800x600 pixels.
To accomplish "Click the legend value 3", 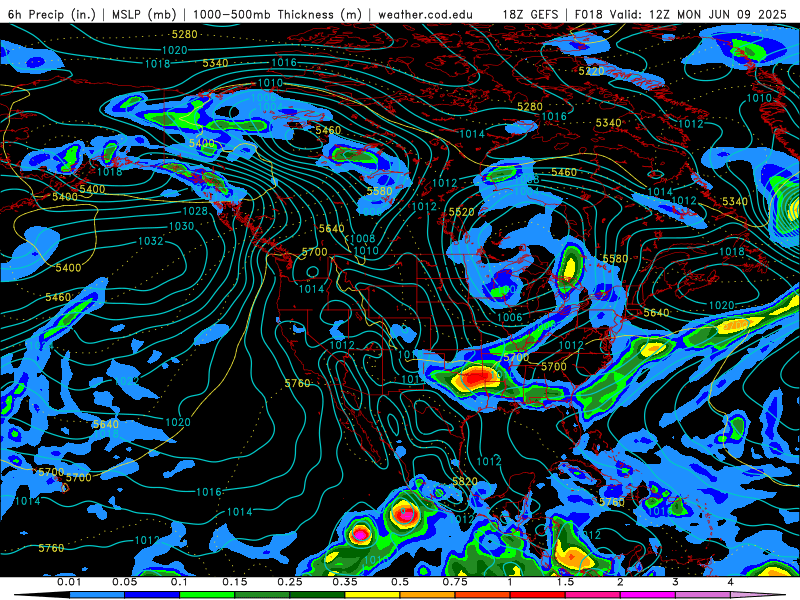I will 676,582.
